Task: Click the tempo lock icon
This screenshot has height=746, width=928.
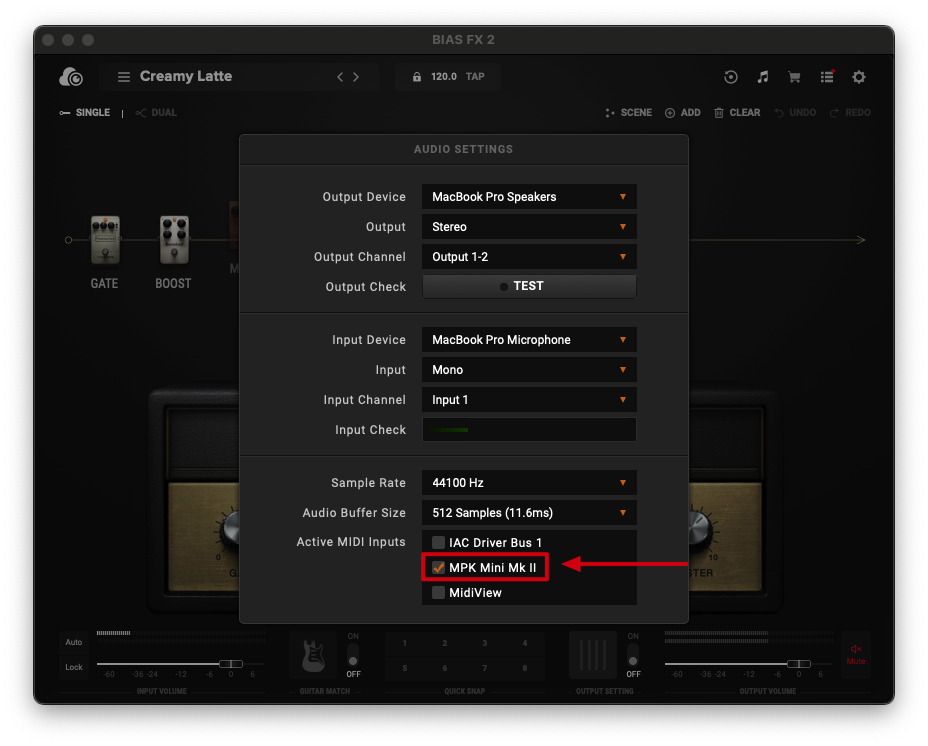Action: point(417,77)
